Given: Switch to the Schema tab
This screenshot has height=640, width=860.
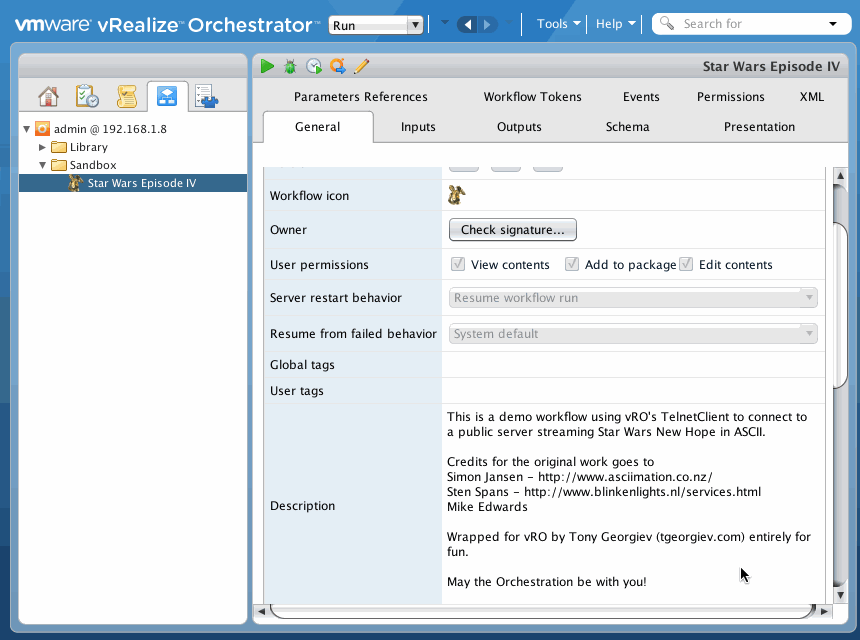Looking at the screenshot, I should click(x=627, y=127).
